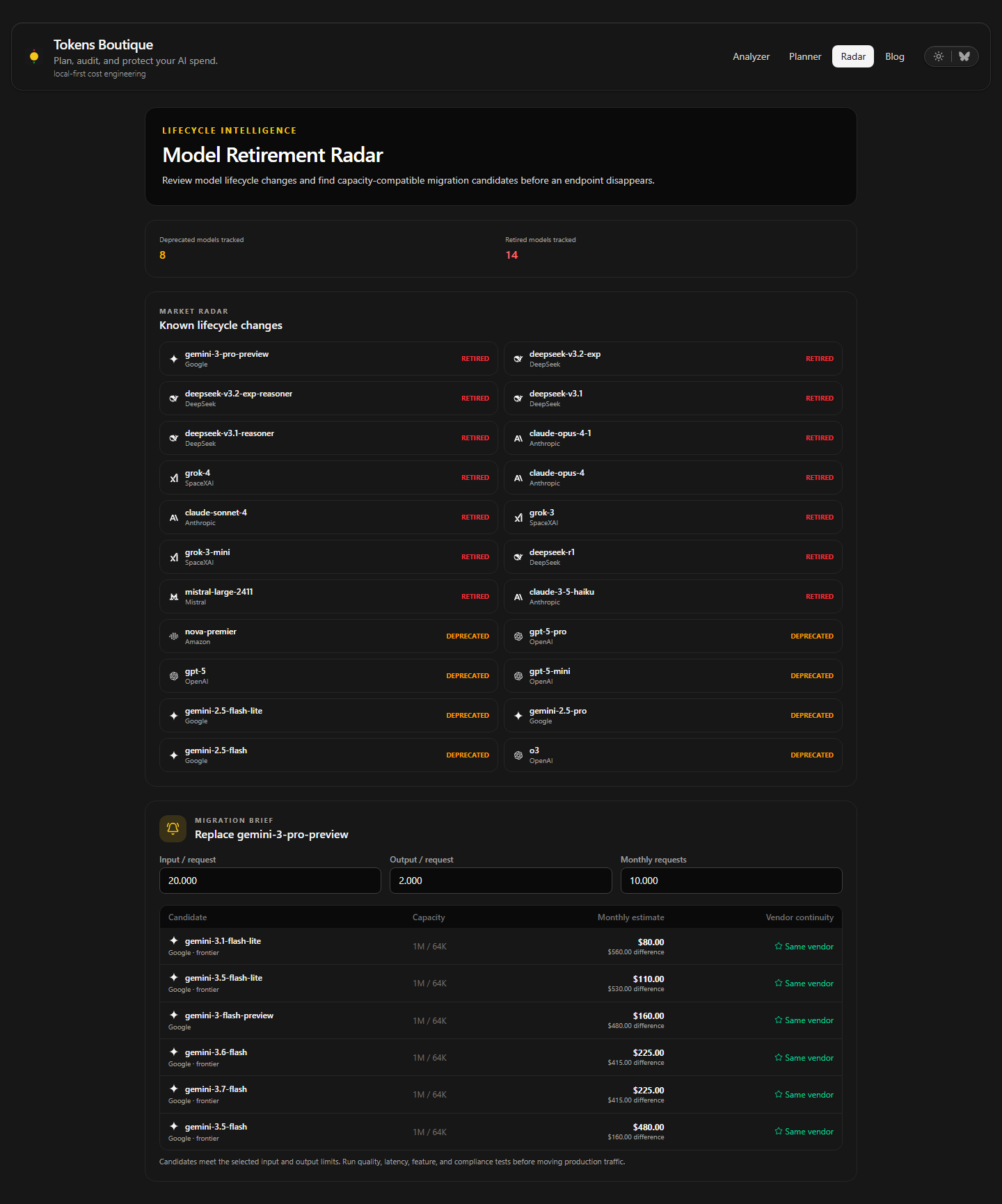Click the xAI icon beside grok-3
The width and height of the screenshot is (1002, 1204).
click(x=518, y=517)
